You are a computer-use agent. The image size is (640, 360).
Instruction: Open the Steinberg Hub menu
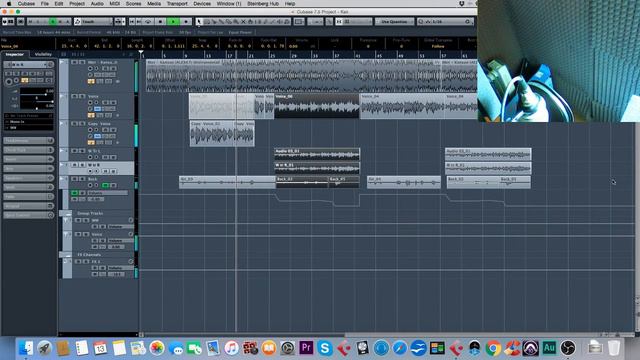click(x=263, y=3)
